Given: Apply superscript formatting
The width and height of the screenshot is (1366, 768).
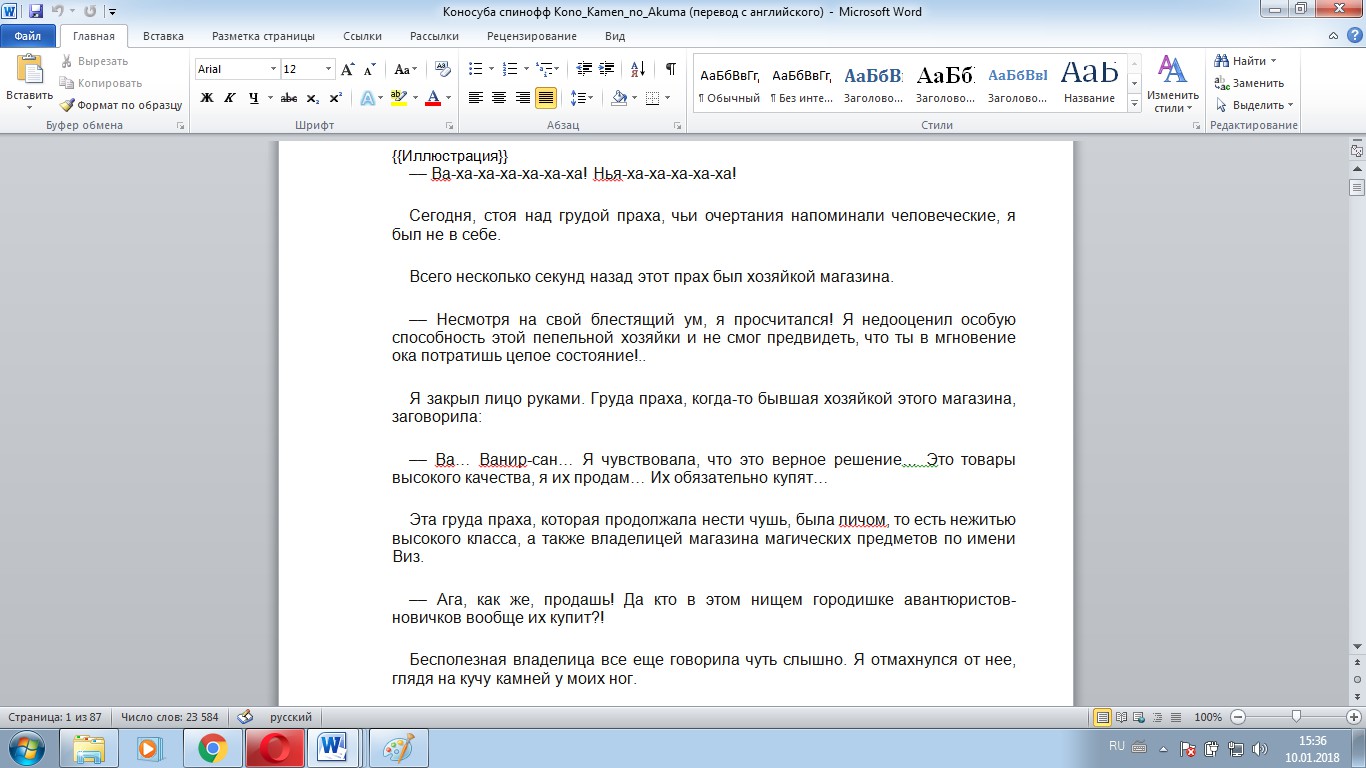Looking at the screenshot, I should click(x=335, y=98).
